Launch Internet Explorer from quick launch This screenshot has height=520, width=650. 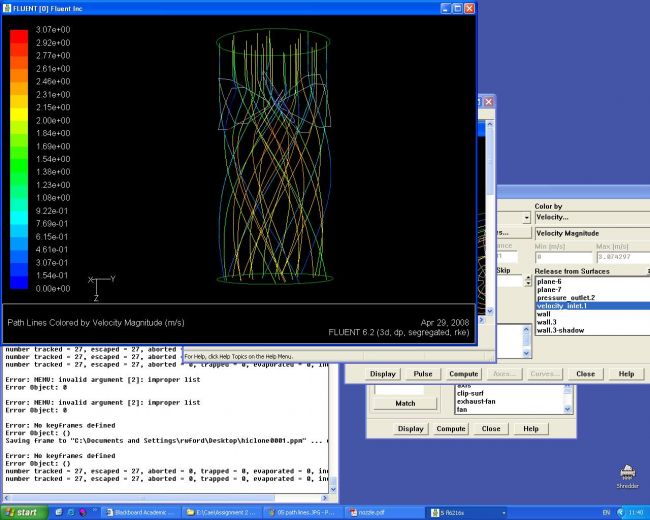71,513
